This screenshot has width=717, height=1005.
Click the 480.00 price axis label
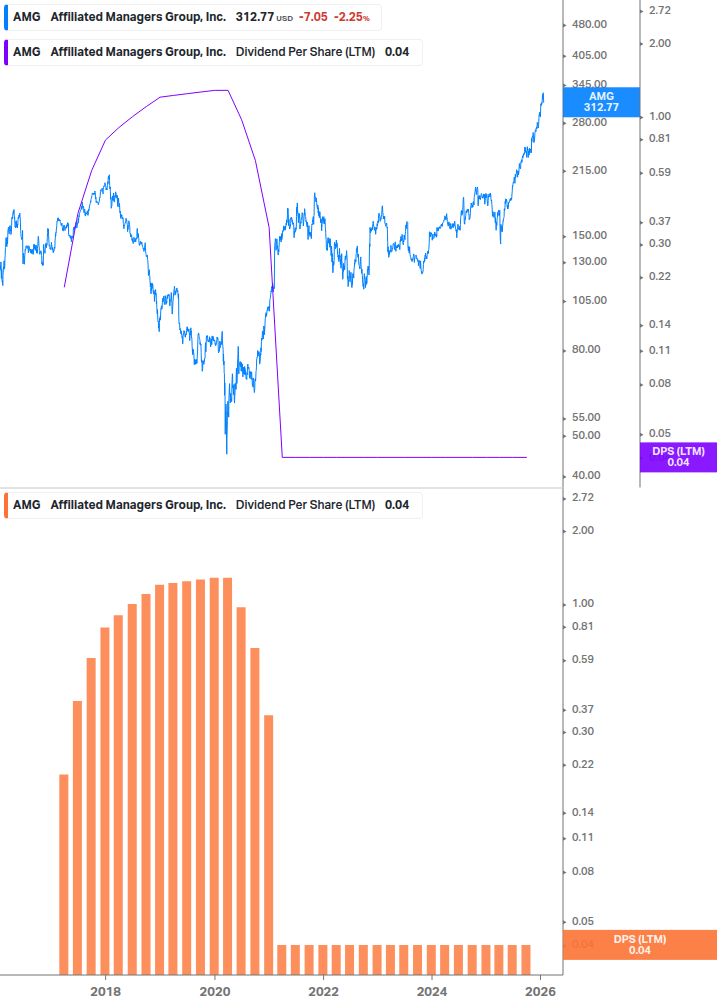click(589, 24)
